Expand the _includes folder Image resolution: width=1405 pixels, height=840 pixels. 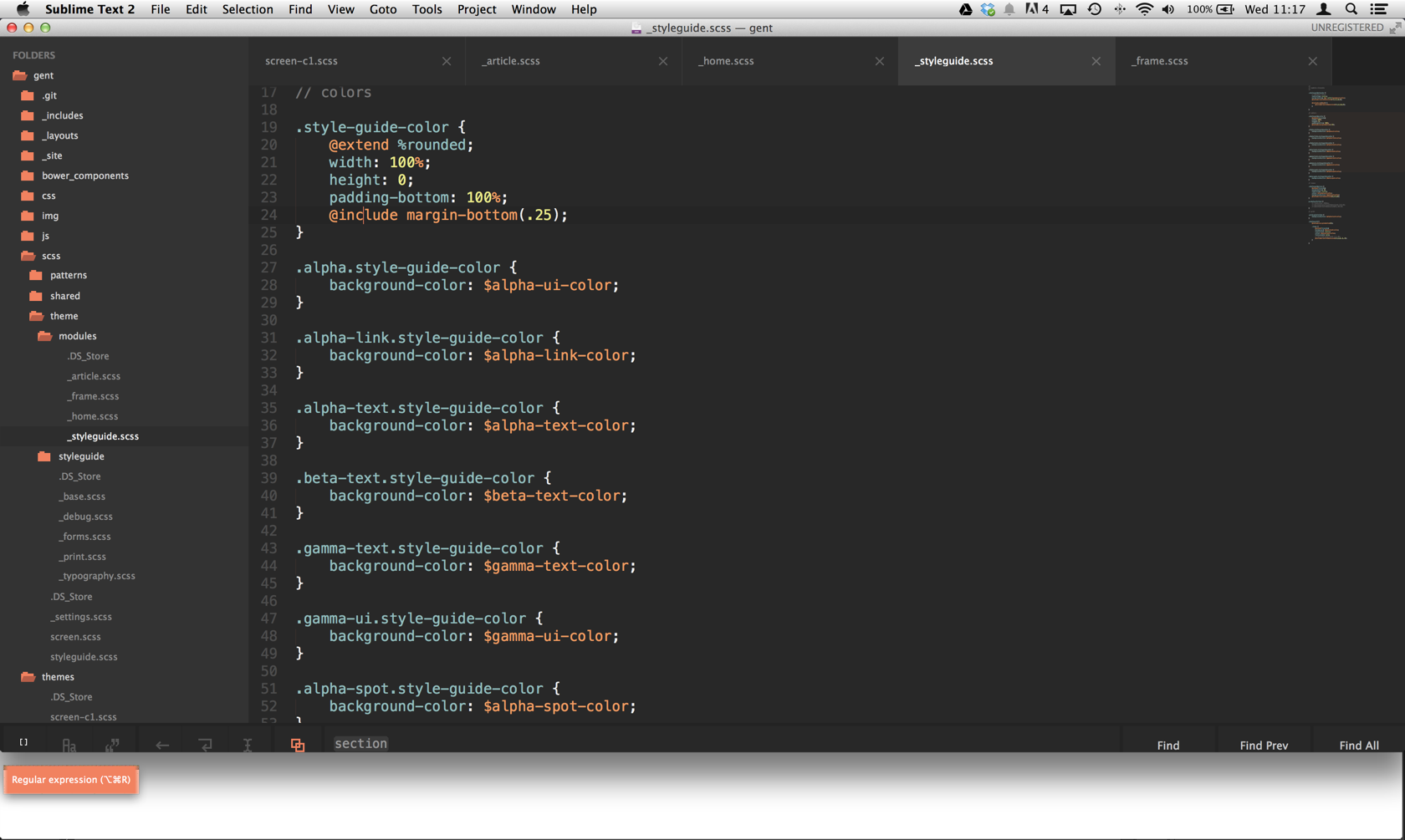pos(28,115)
